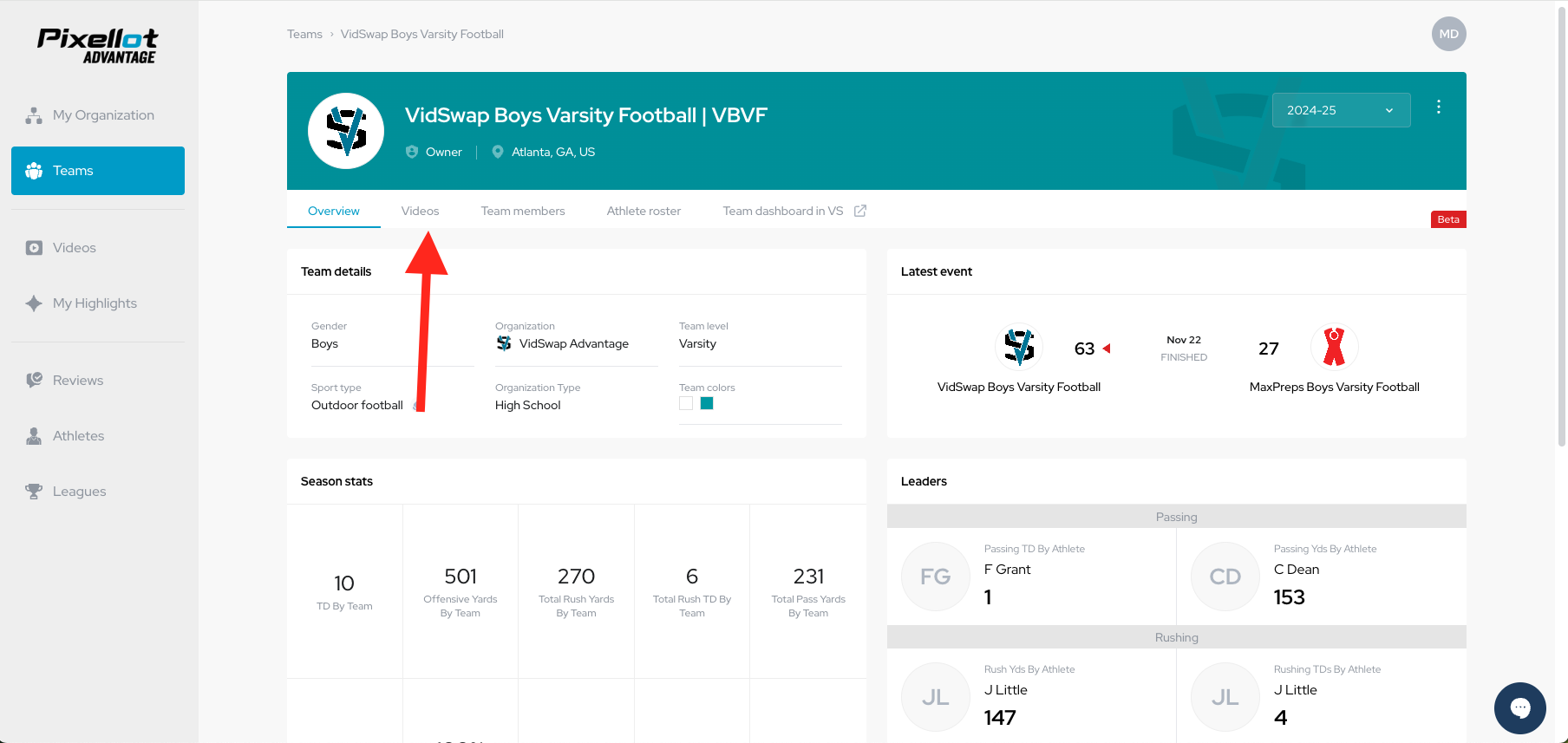Switch to the Videos tab

[421, 211]
